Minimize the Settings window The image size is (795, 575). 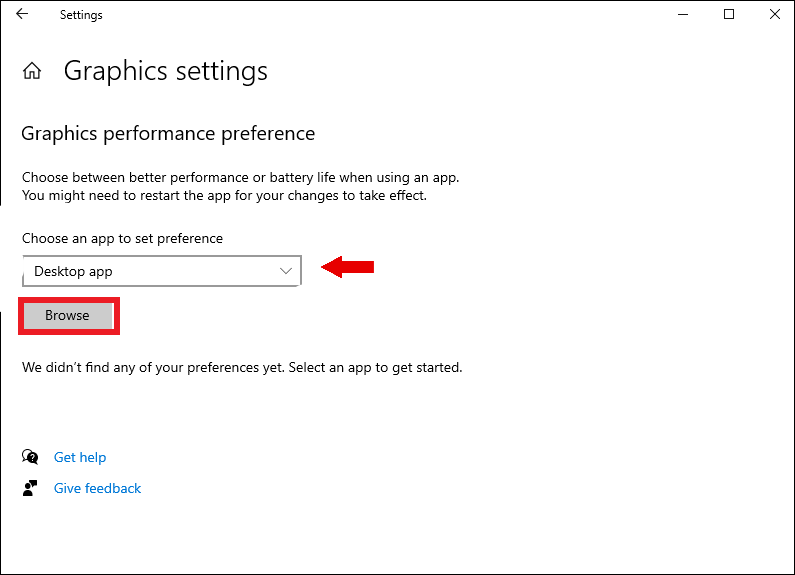(683, 14)
